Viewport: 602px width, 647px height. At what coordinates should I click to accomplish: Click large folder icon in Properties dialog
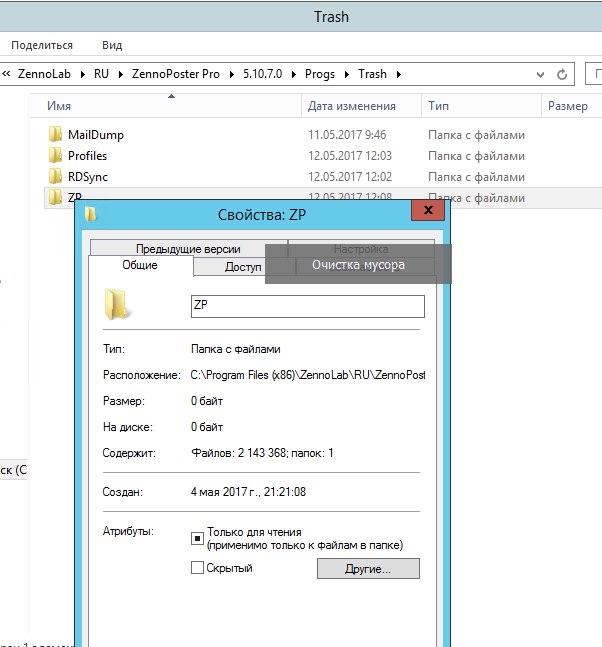point(116,305)
